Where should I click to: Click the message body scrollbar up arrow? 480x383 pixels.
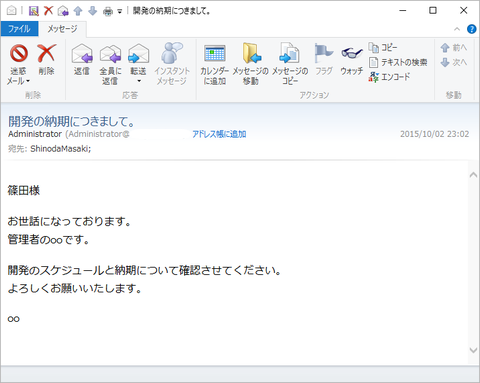point(473,175)
